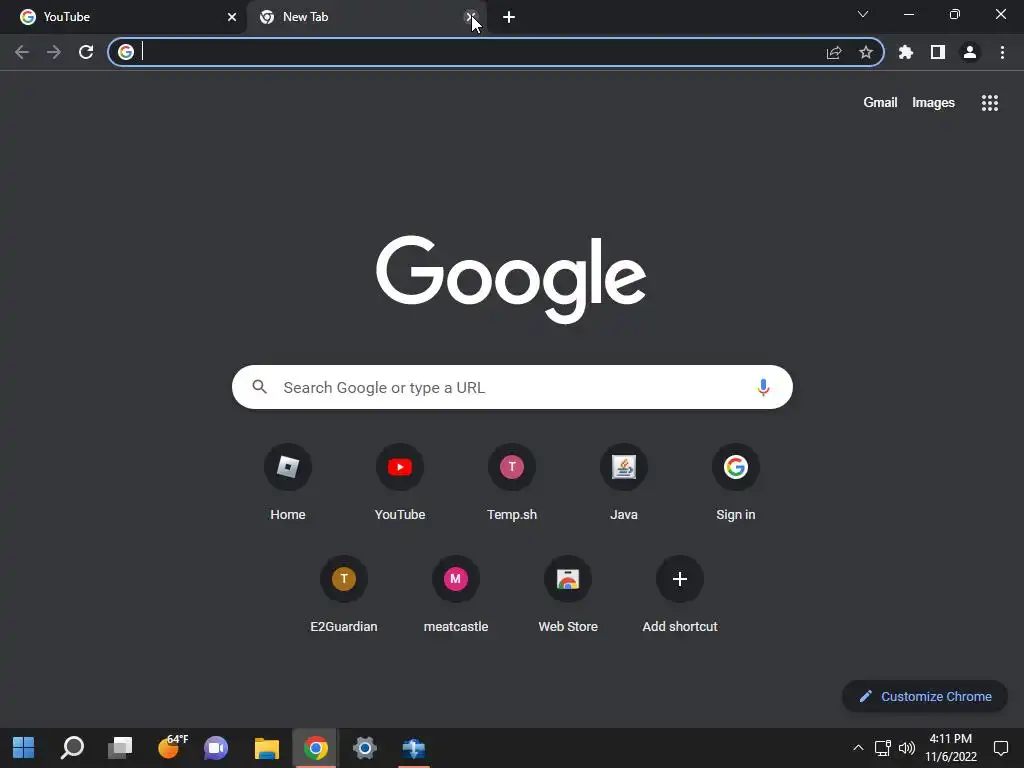Open the Windows Start menu

click(24, 748)
